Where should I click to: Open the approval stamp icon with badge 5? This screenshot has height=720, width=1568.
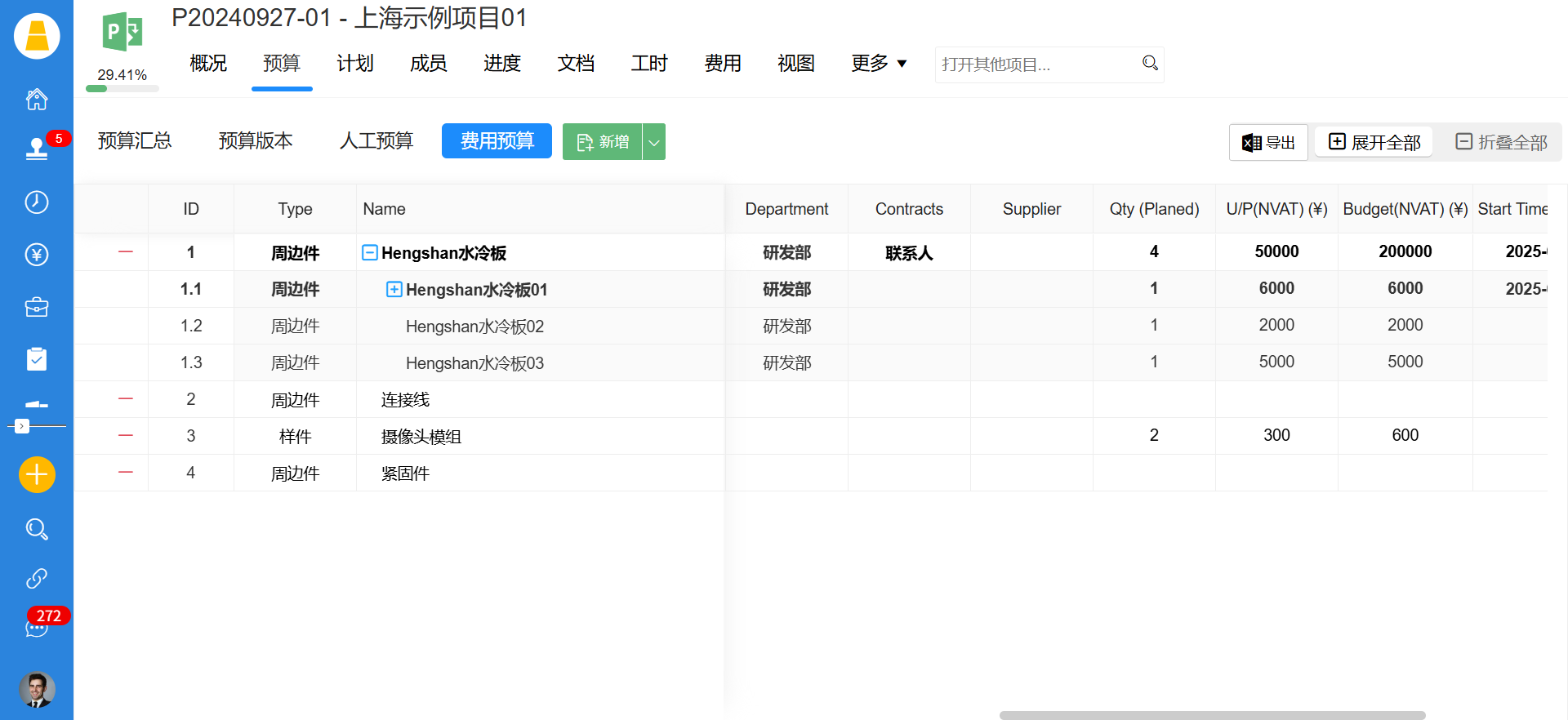coord(37,149)
